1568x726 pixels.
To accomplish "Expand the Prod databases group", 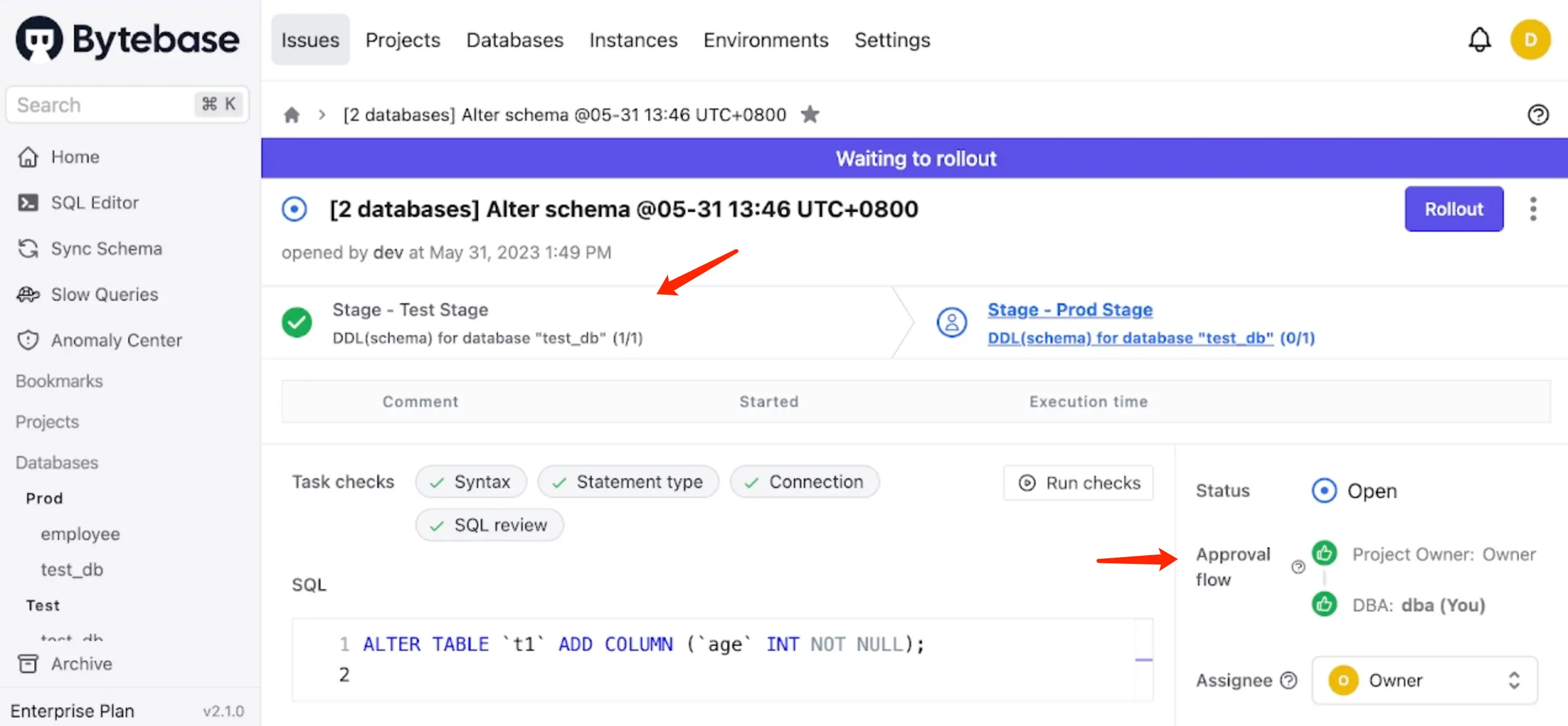I will click(x=44, y=498).
